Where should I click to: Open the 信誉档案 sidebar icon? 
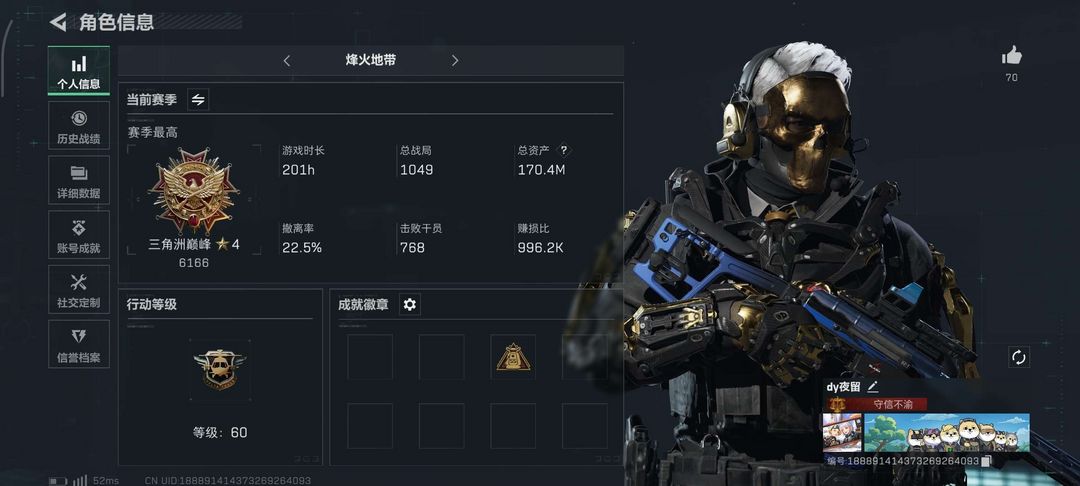coord(79,344)
